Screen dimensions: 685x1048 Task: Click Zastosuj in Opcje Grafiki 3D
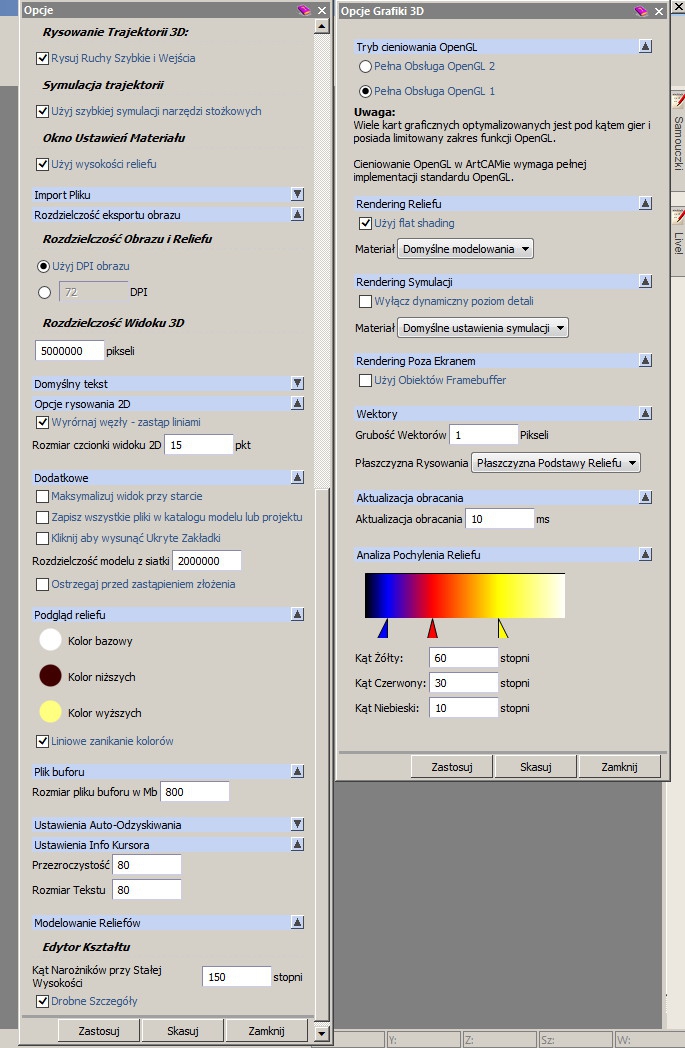point(452,767)
